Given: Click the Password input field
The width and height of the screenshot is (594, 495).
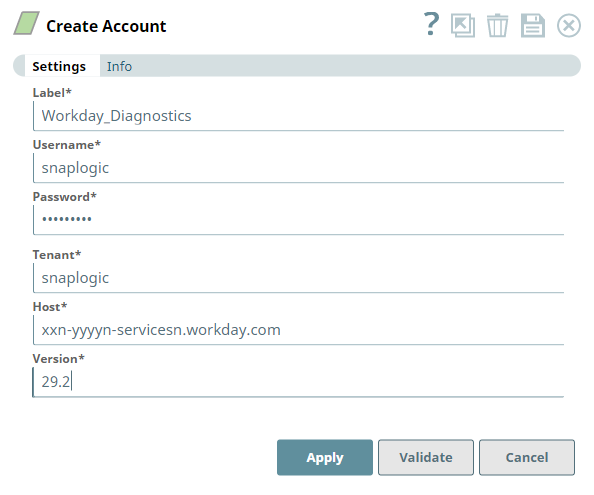Looking at the screenshot, I should coord(299,220).
